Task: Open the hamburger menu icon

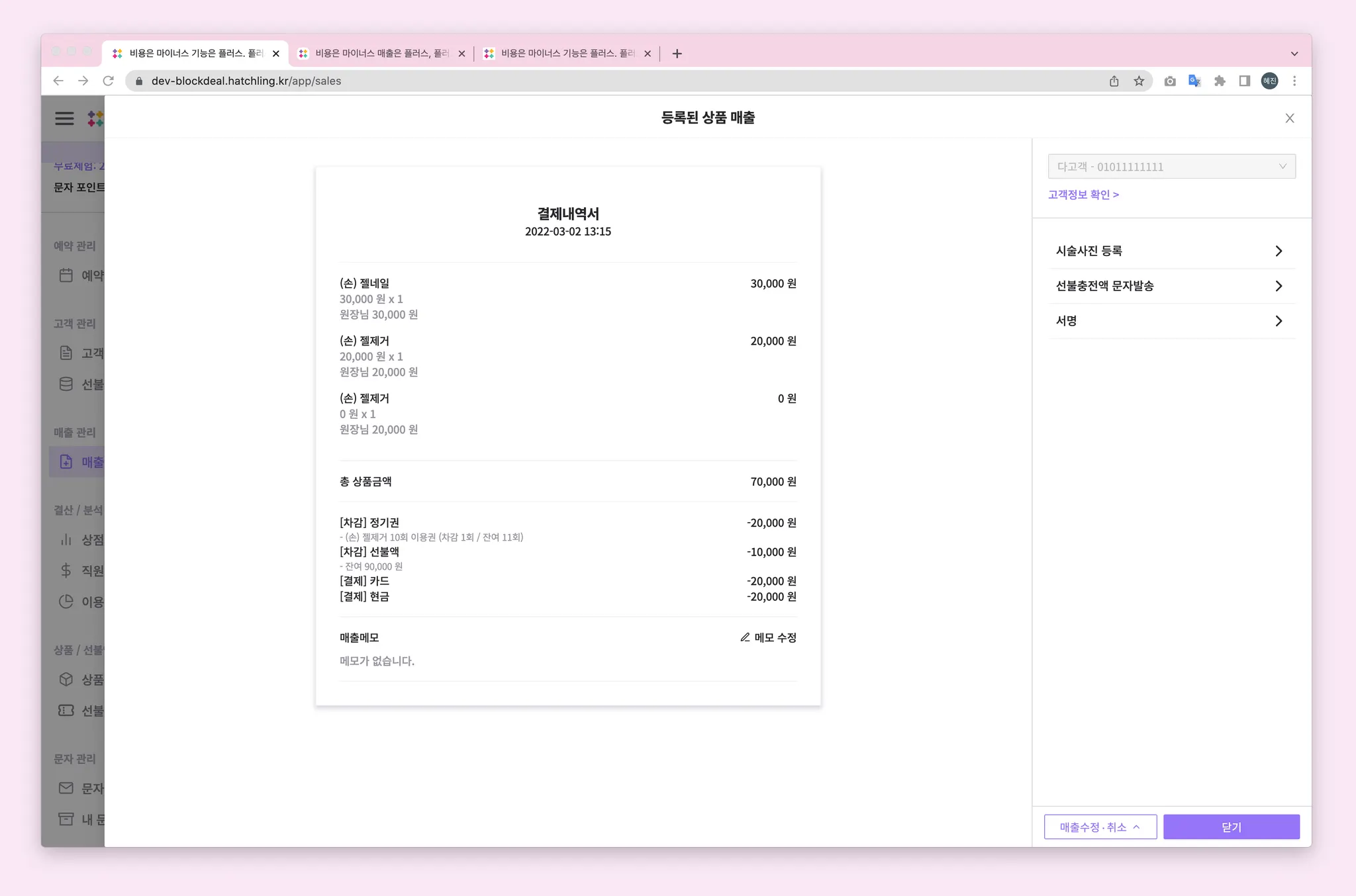Action: [64, 118]
